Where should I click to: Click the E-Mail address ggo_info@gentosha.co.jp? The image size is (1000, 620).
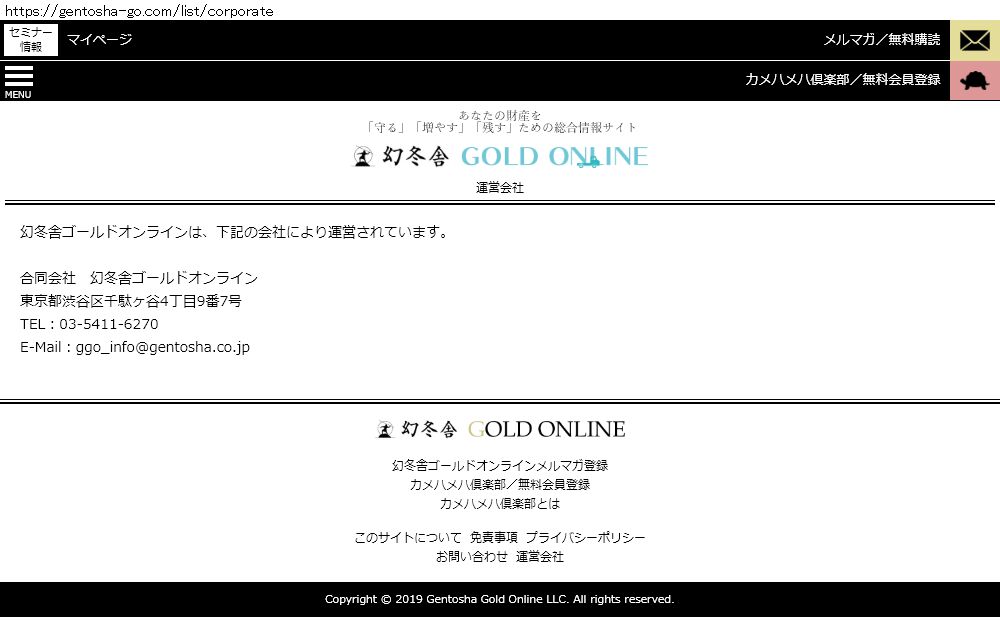(x=163, y=348)
